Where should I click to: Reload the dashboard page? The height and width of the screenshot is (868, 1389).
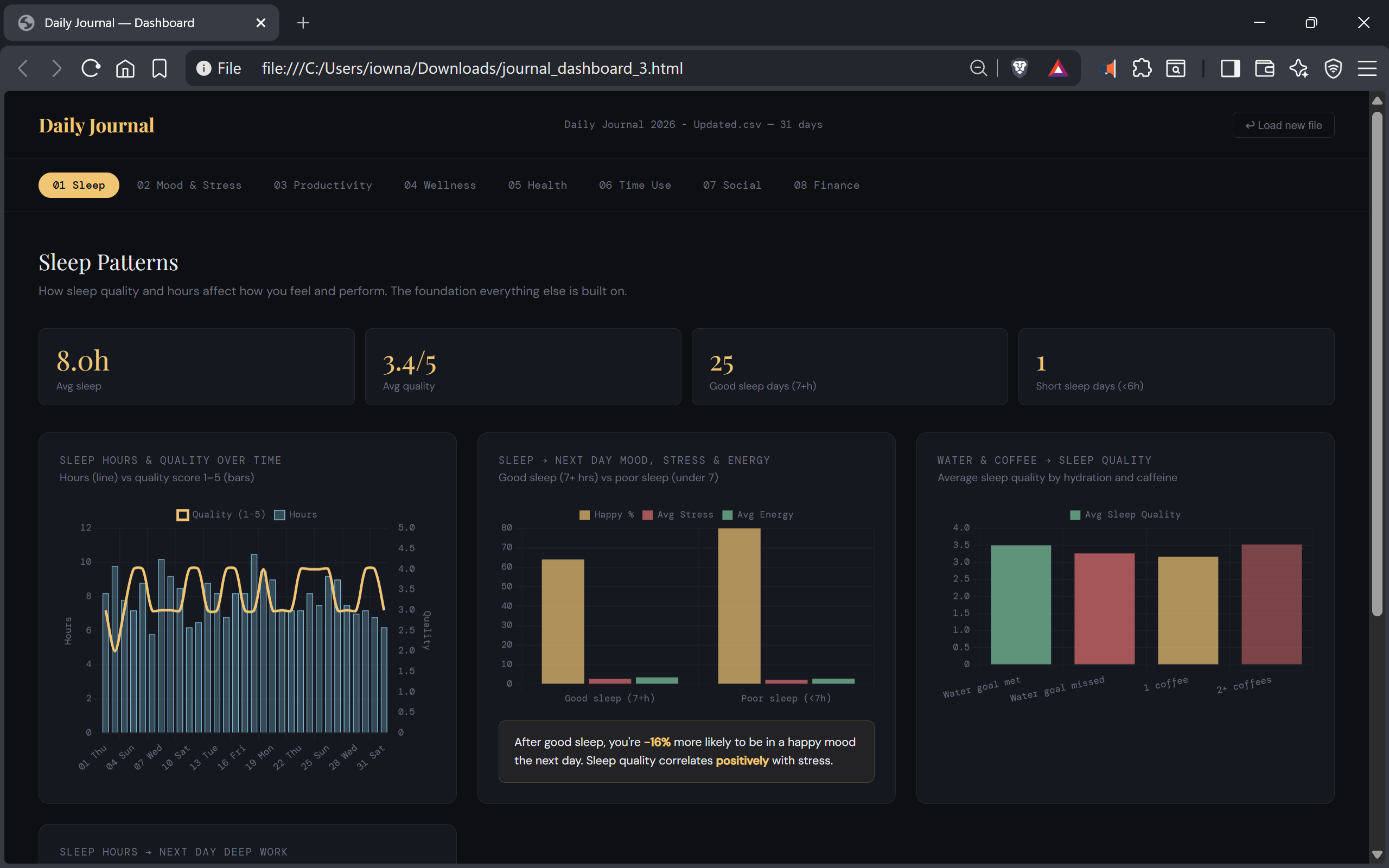tap(91, 68)
